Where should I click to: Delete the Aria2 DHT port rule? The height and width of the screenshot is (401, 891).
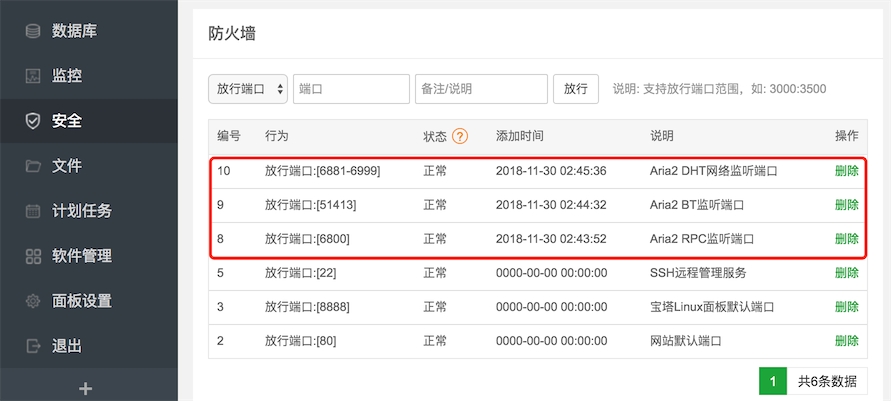[x=847, y=171]
